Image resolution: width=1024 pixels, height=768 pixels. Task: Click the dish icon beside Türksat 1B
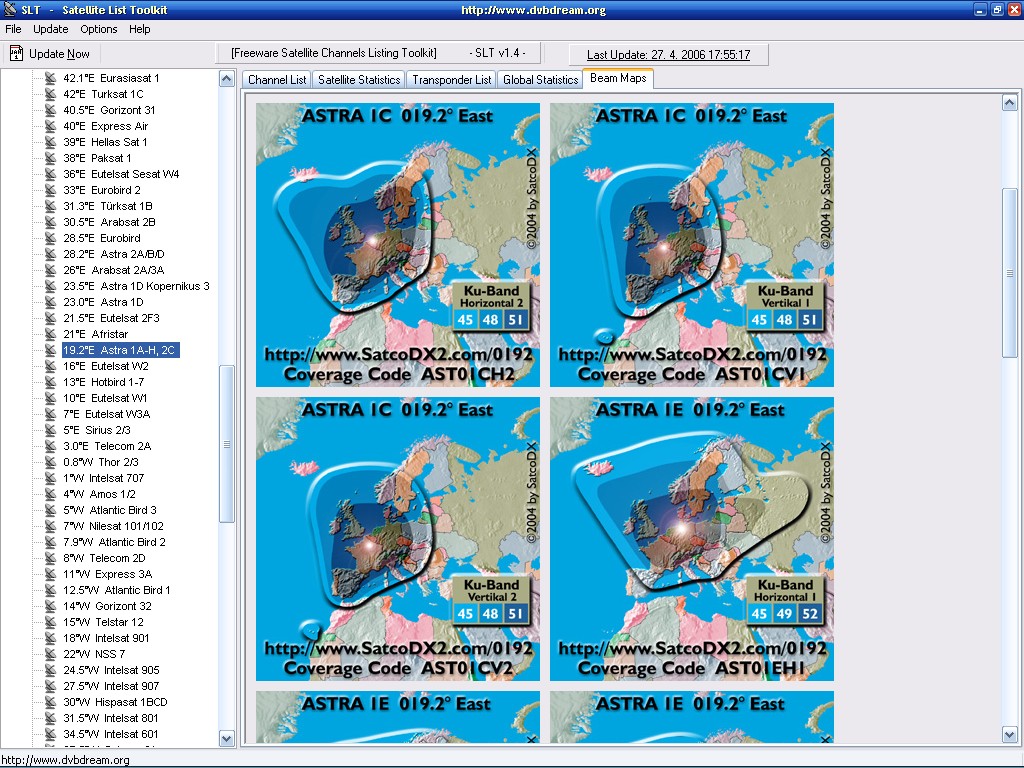point(50,206)
